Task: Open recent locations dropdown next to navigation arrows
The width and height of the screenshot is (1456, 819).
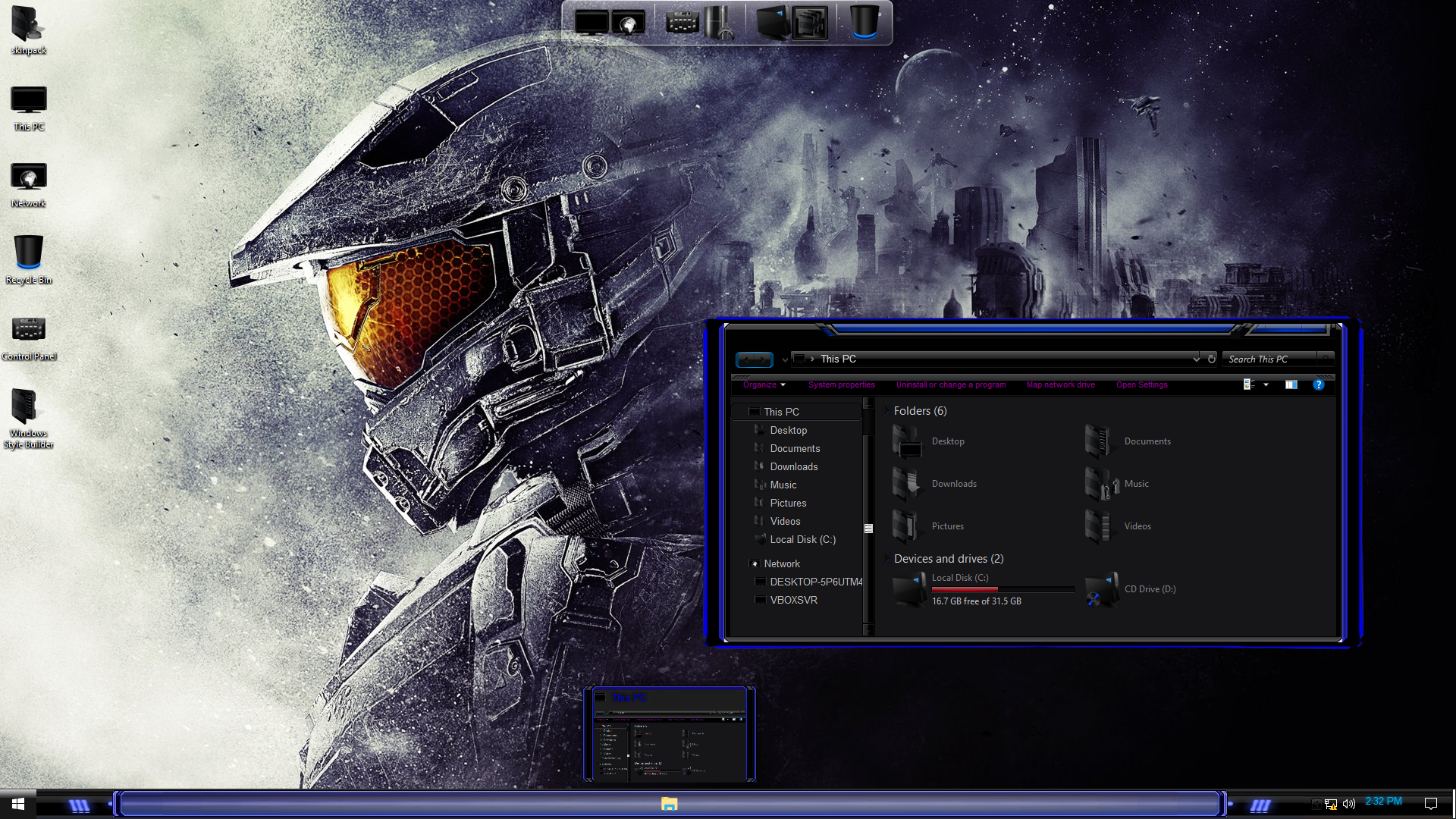Action: tap(785, 359)
